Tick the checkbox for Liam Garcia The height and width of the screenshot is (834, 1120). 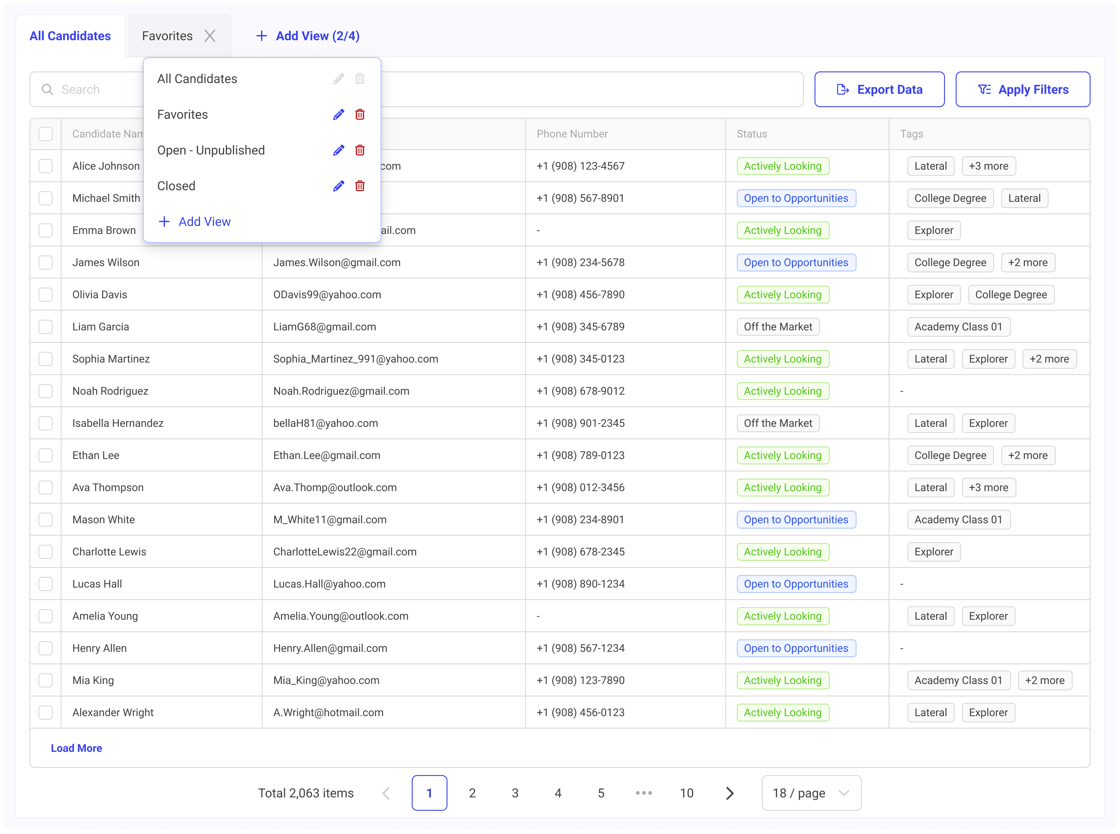[46, 327]
